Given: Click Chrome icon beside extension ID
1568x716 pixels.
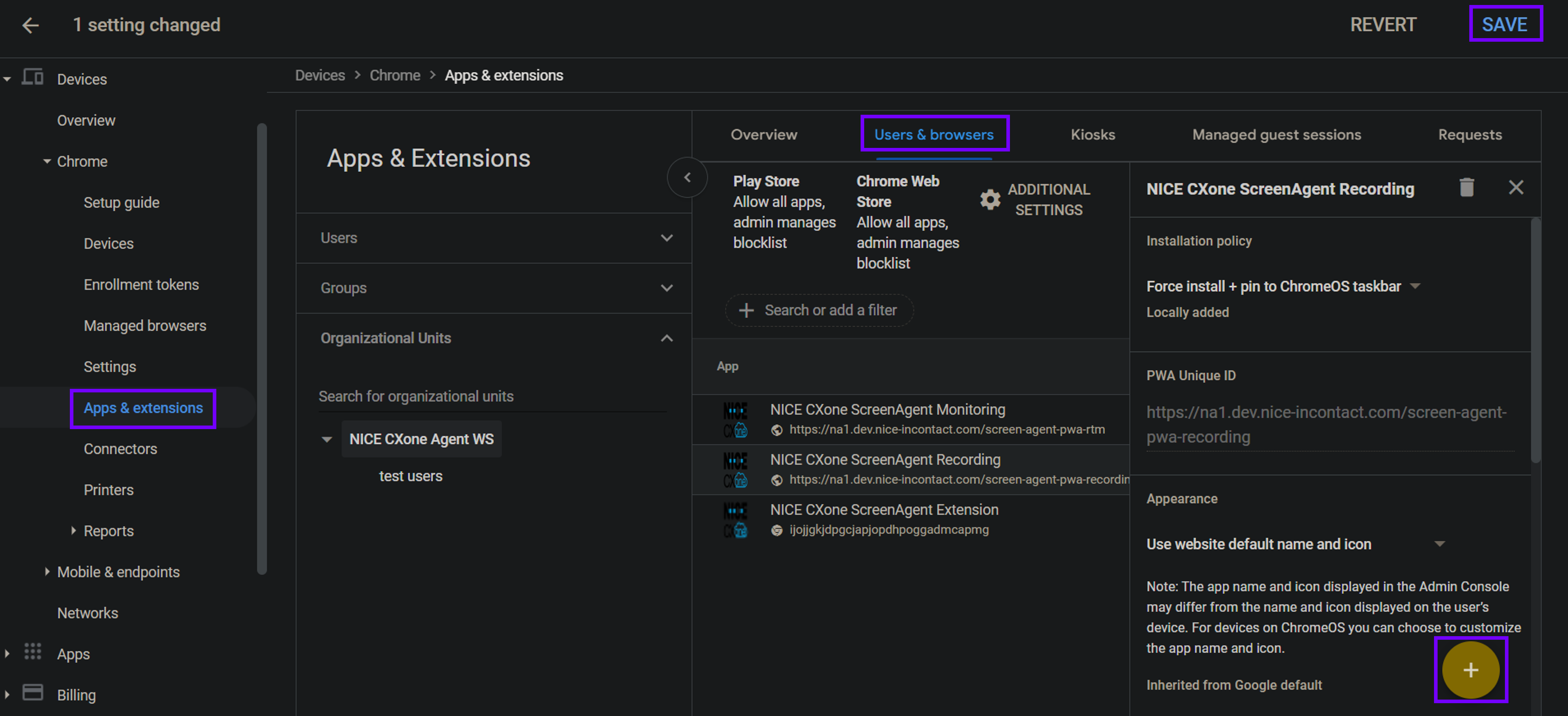Looking at the screenshot, I should click(776, 530).
